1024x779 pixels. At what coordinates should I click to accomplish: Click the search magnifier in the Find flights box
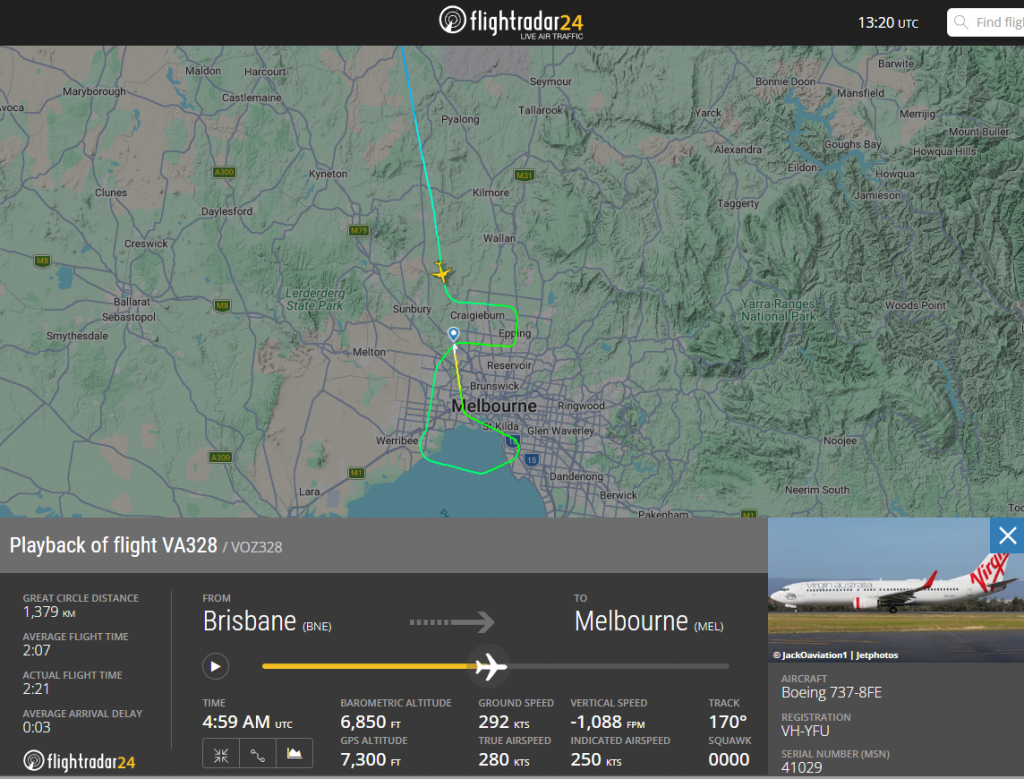[x=961, y=22]
